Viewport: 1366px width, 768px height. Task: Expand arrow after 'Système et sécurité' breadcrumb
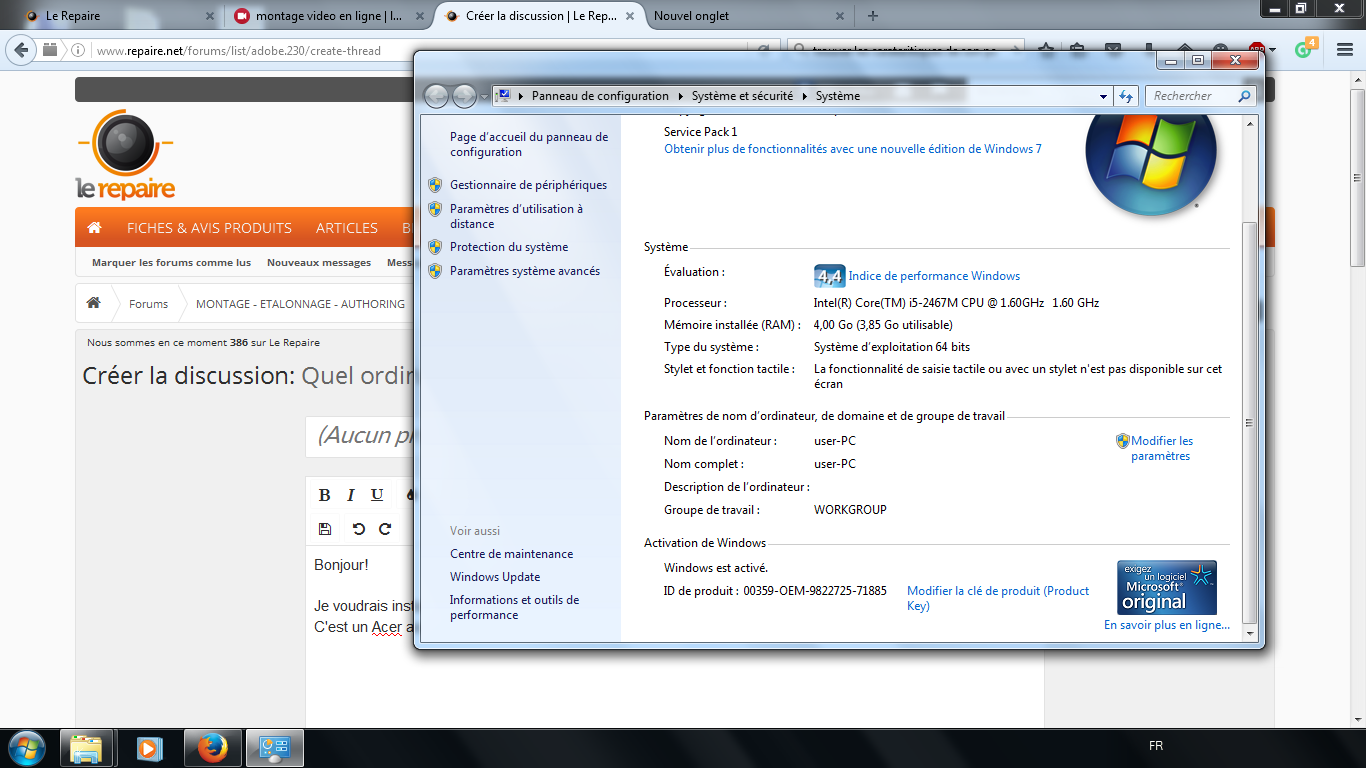805,96
